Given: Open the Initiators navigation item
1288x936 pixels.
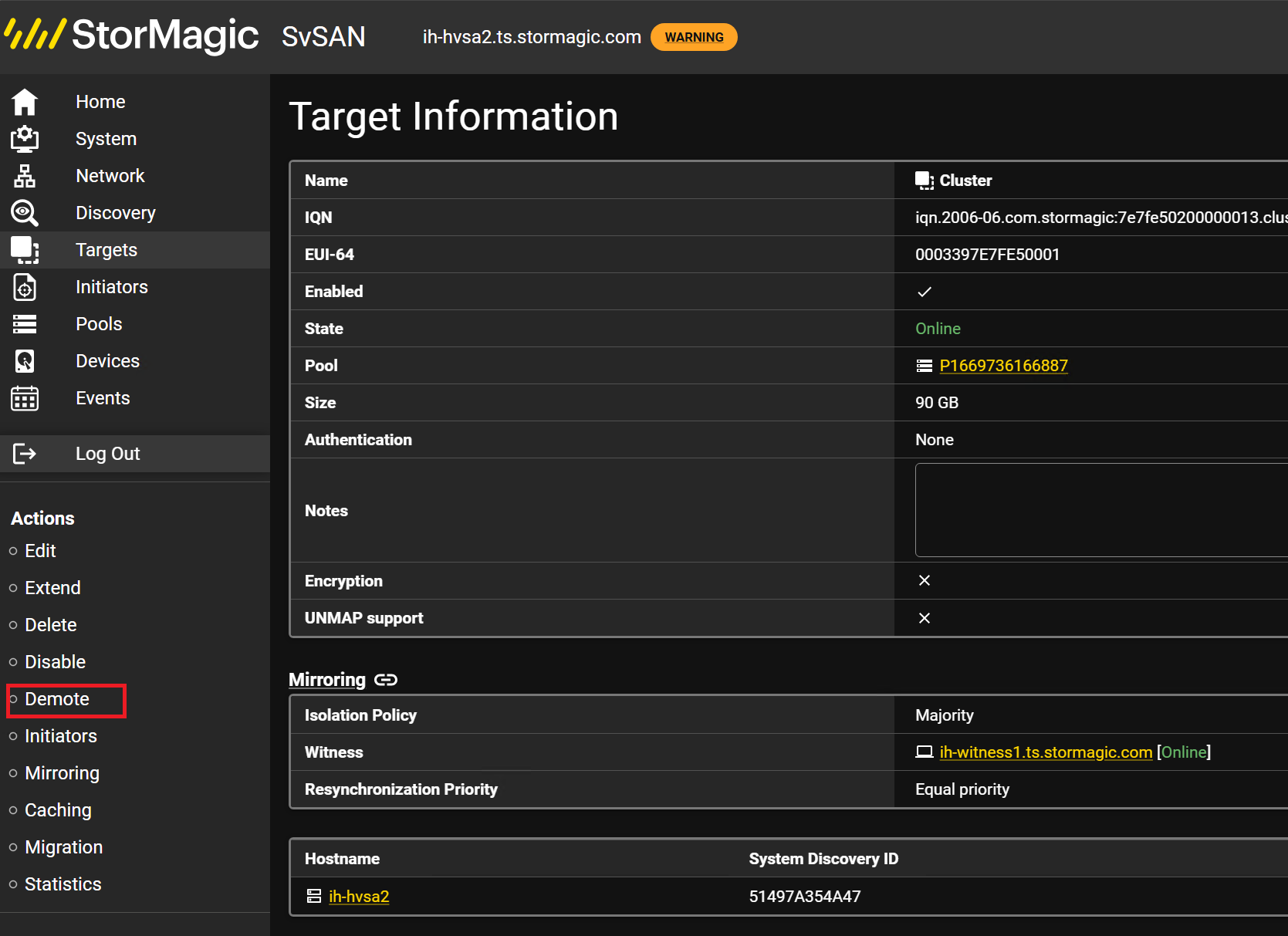Looking at the screenshot, I should (112, 287).
